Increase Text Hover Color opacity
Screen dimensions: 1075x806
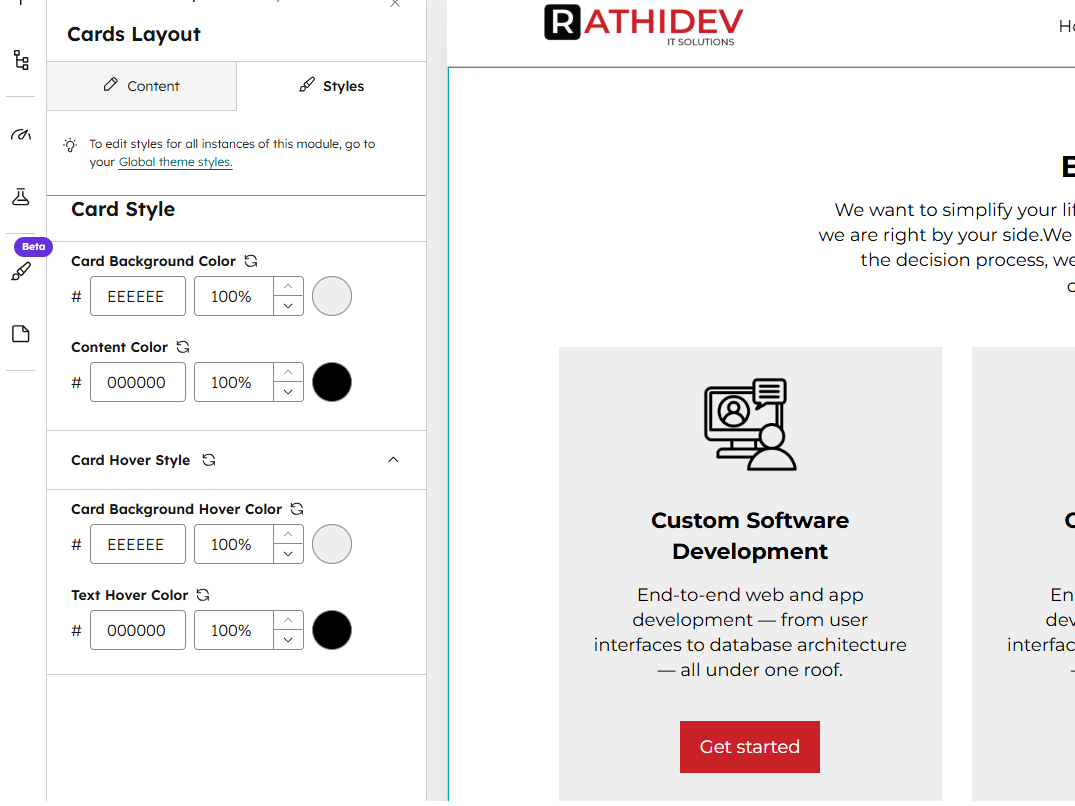pyautogui.click(x=289, y=620)
